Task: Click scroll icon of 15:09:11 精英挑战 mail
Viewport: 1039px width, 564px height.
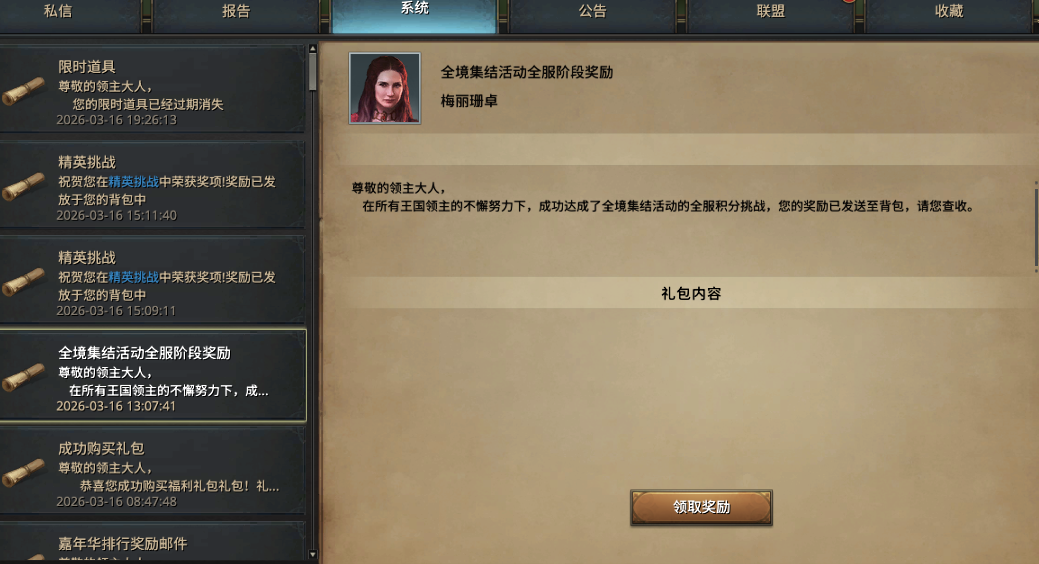Action: click(23, 282)
